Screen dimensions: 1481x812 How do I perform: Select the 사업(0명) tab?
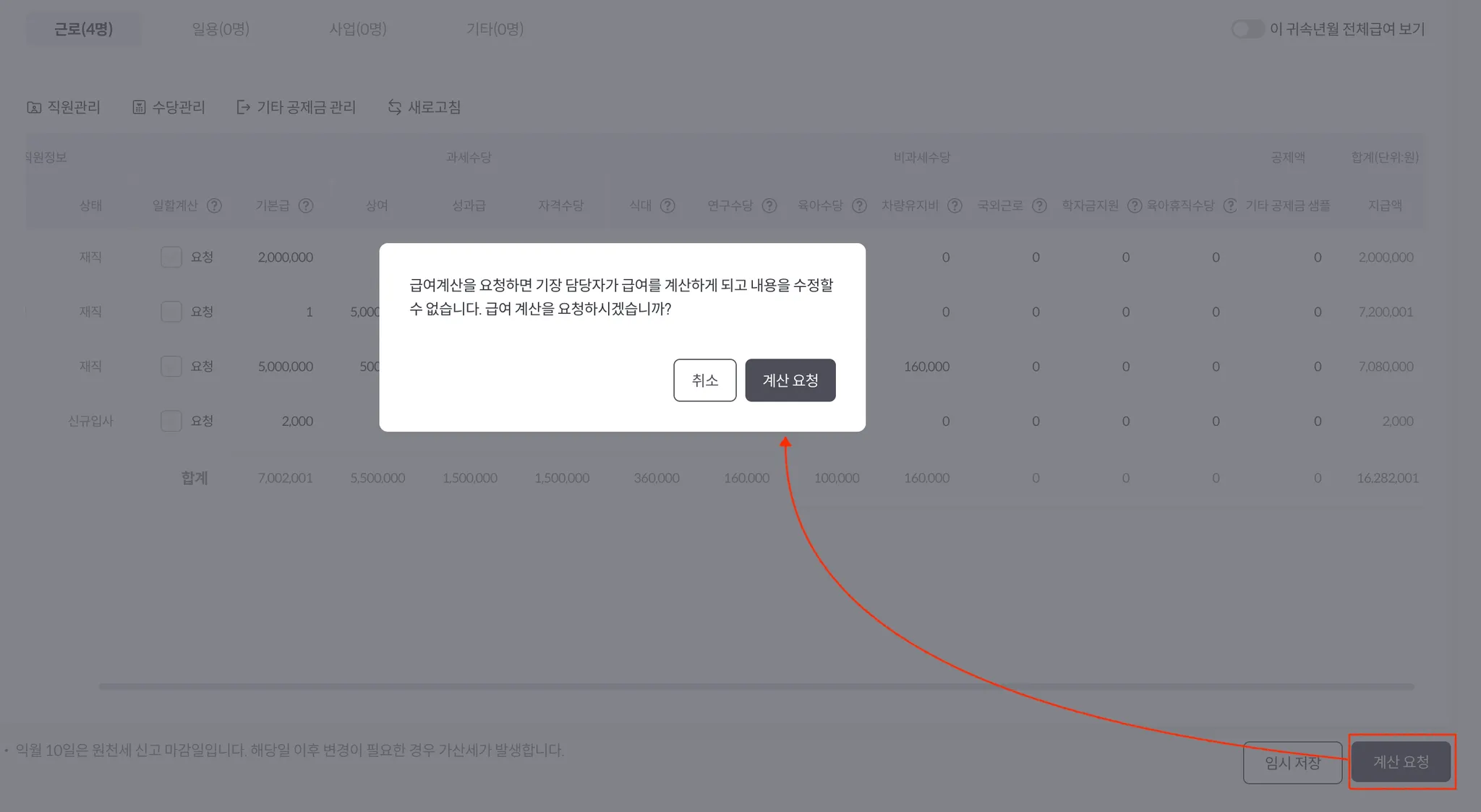click(x=358, y=29)
